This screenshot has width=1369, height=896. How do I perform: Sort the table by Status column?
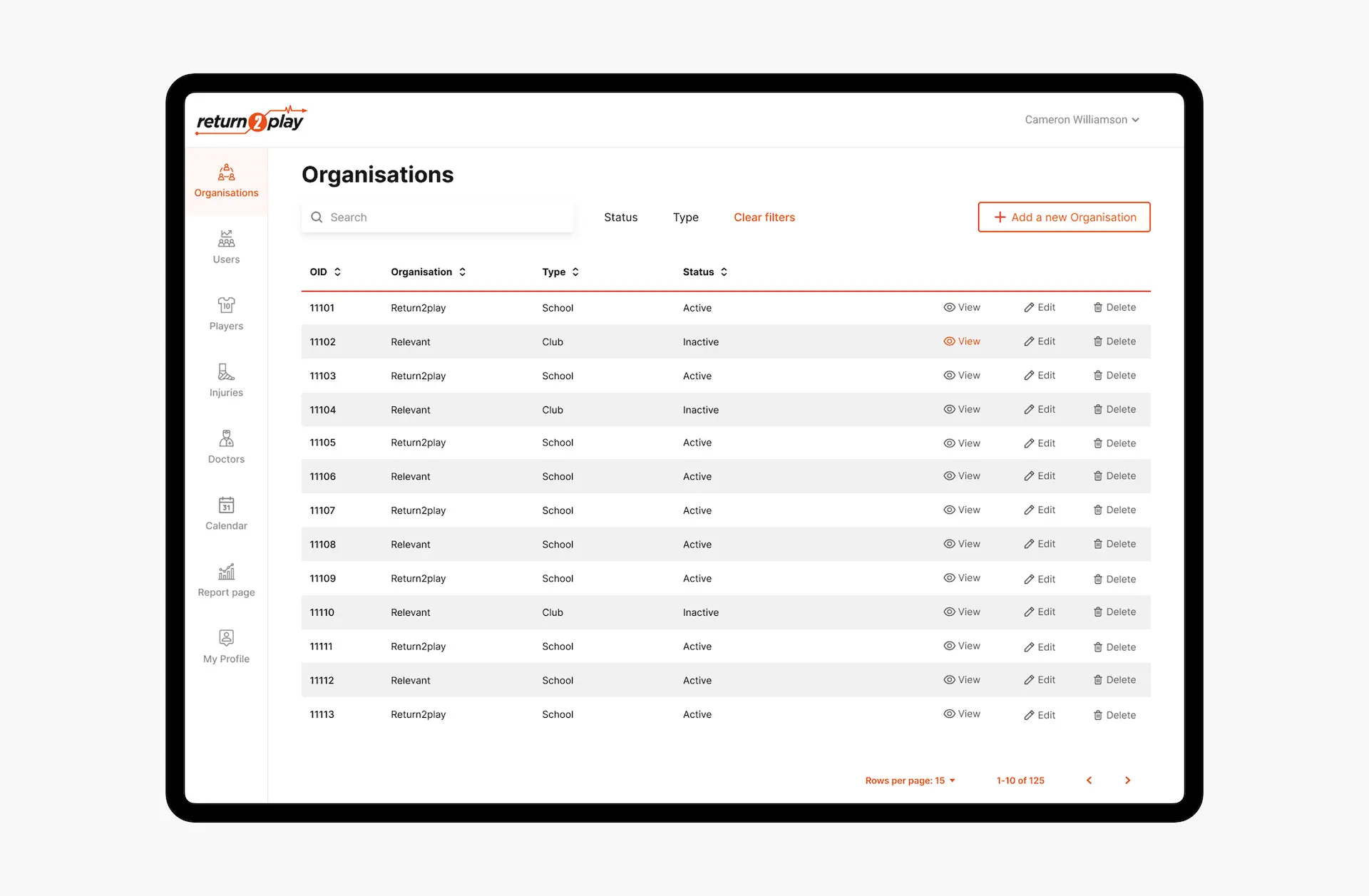pyautogui.click(x=724, y=272)
